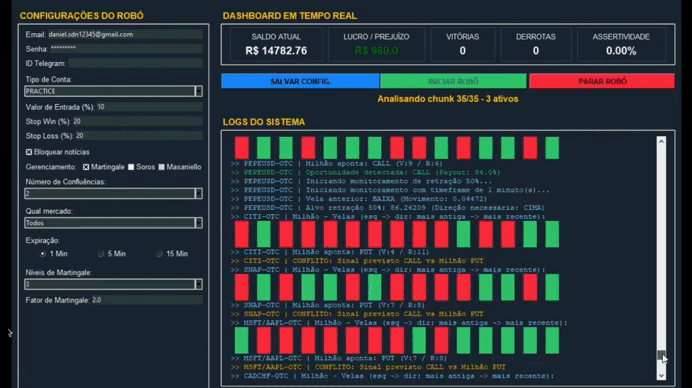The image size is (692, 388).
Task: Click the Email input field
Action: [x=125, y=34]
